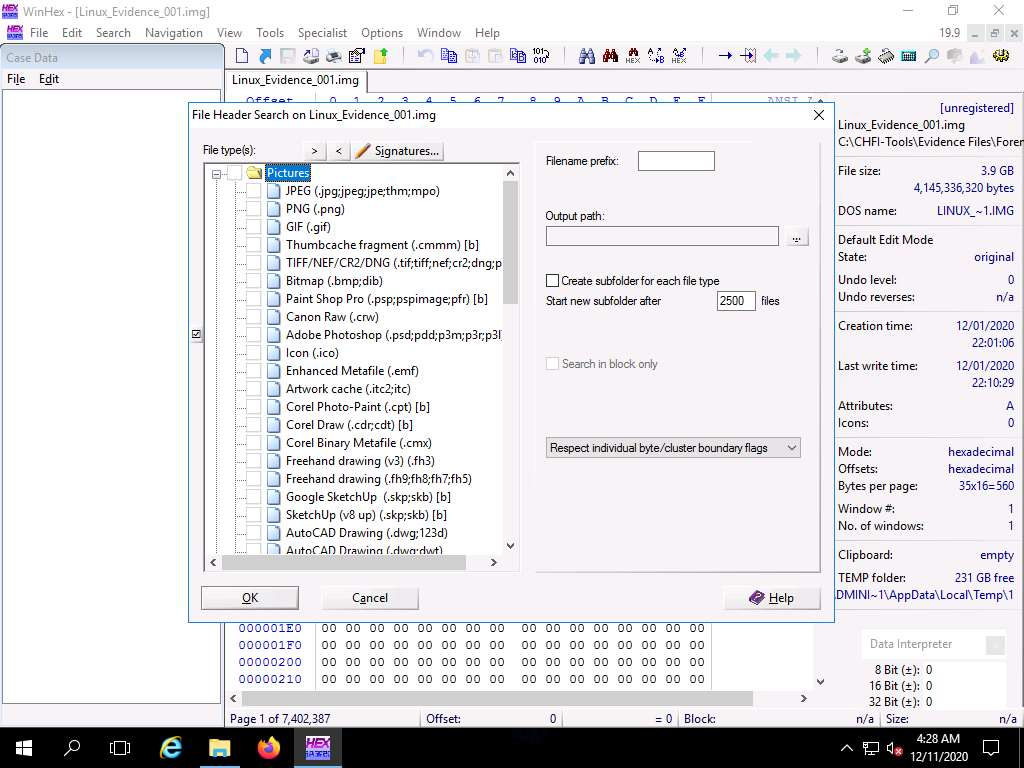Click file type list scroll-down arrow

[x=511, y=545]
